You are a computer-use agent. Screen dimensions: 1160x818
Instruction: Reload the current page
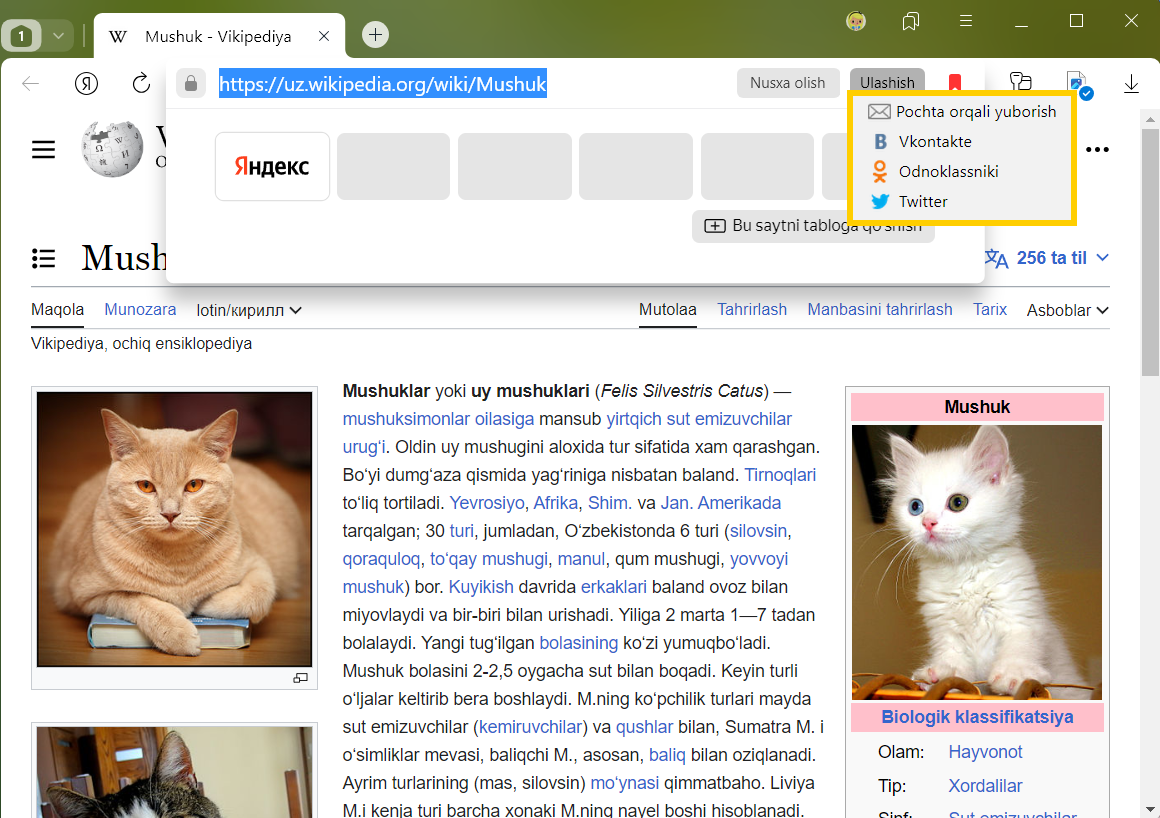click(x=141, y=83)
